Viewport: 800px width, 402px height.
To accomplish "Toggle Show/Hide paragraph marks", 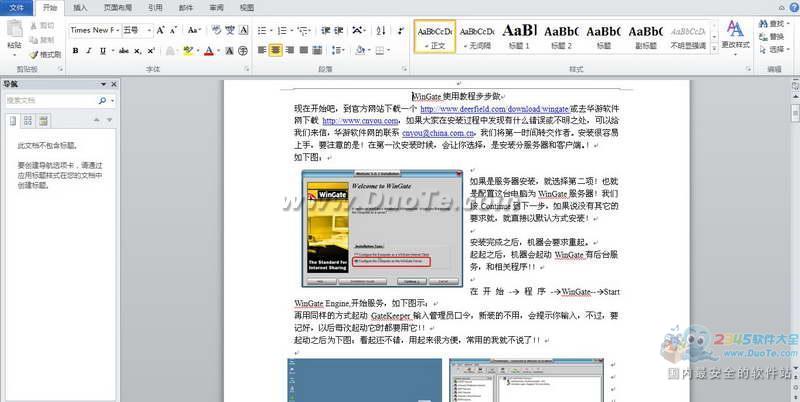I will pyautogui.click(x=402, y=31).
